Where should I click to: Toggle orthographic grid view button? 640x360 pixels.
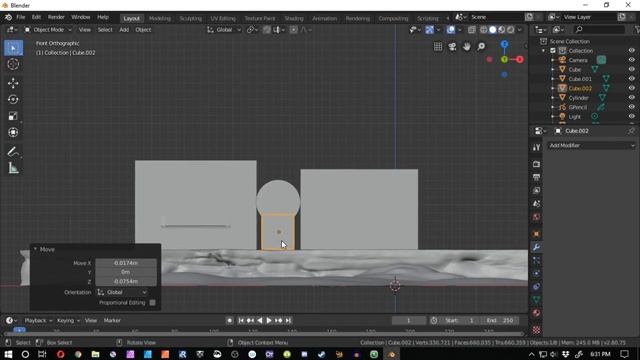tap(438, 47)
